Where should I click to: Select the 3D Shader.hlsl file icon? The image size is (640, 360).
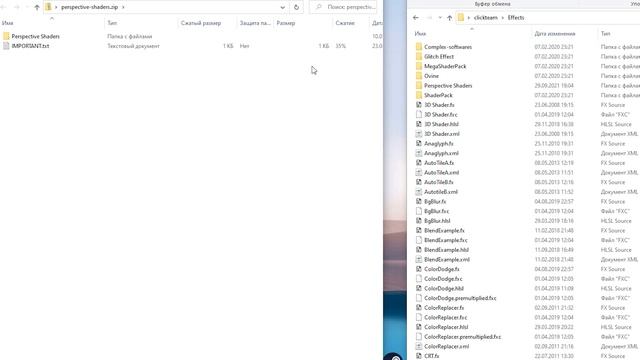tap(419, 124)
